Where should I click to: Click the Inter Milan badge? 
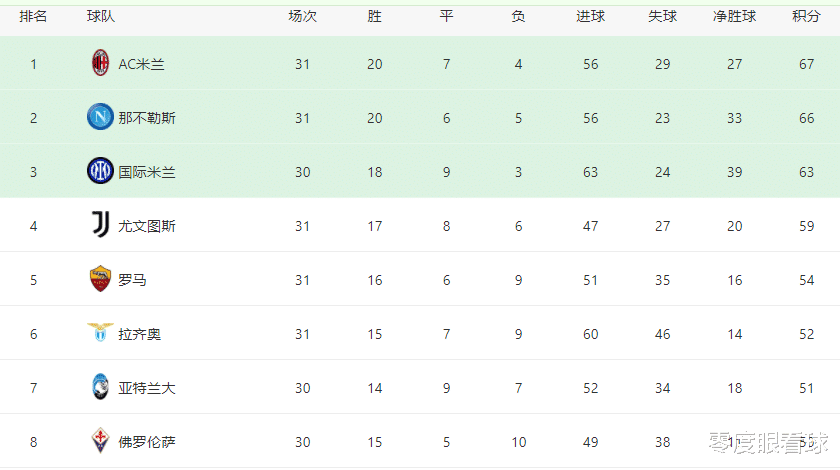(100, 171)
